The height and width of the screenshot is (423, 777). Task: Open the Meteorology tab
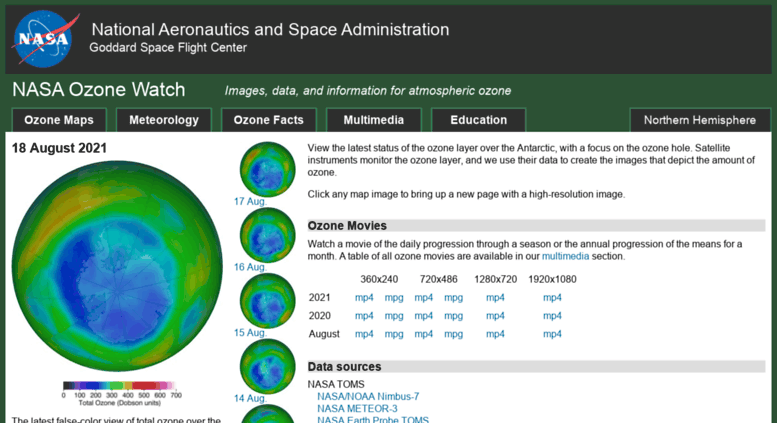coord(164,120)
